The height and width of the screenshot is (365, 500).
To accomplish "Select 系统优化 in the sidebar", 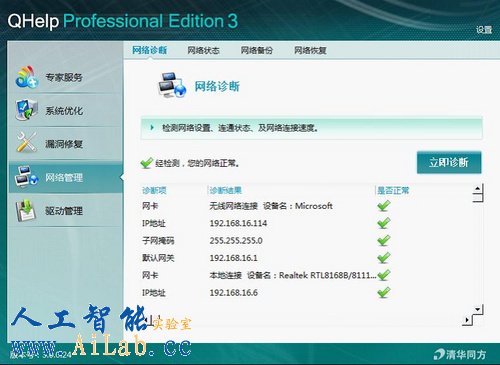I will click(65, 111).
